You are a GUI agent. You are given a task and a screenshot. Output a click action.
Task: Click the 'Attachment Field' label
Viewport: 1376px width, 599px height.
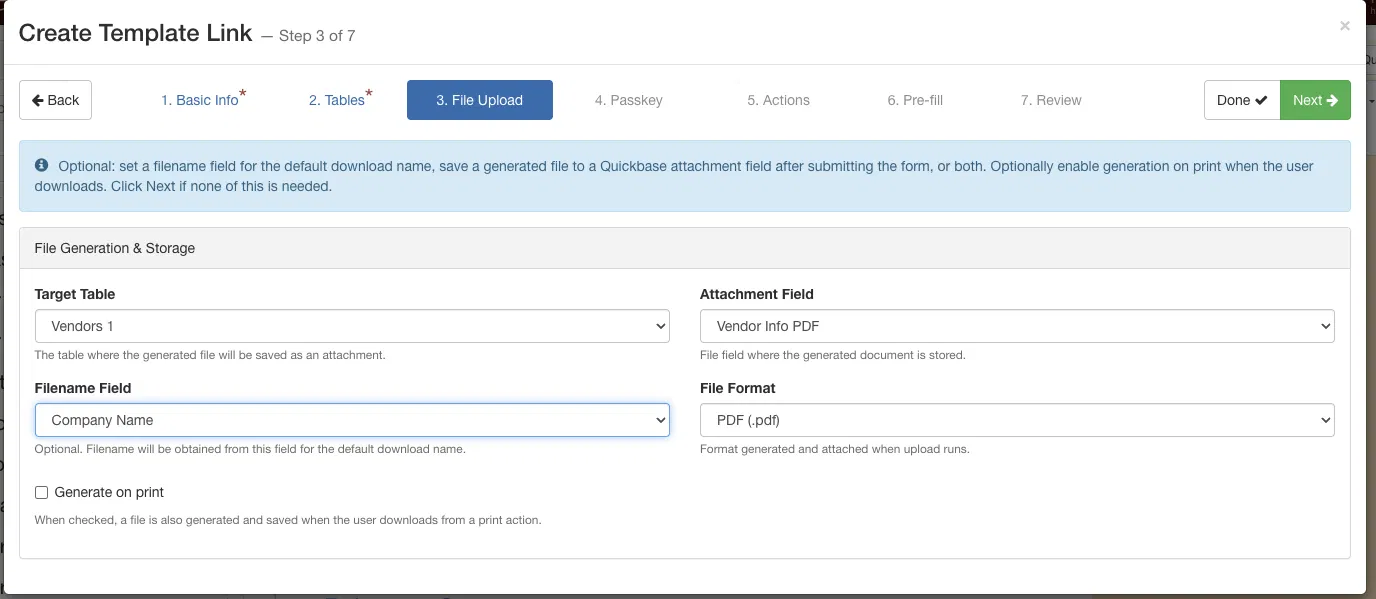click(757, 294)
